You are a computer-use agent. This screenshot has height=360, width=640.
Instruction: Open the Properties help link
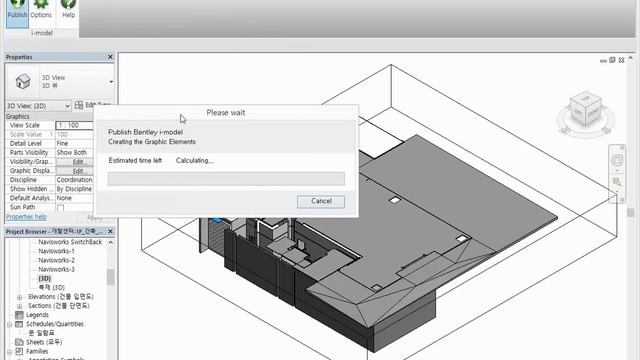tap(26, 217)
